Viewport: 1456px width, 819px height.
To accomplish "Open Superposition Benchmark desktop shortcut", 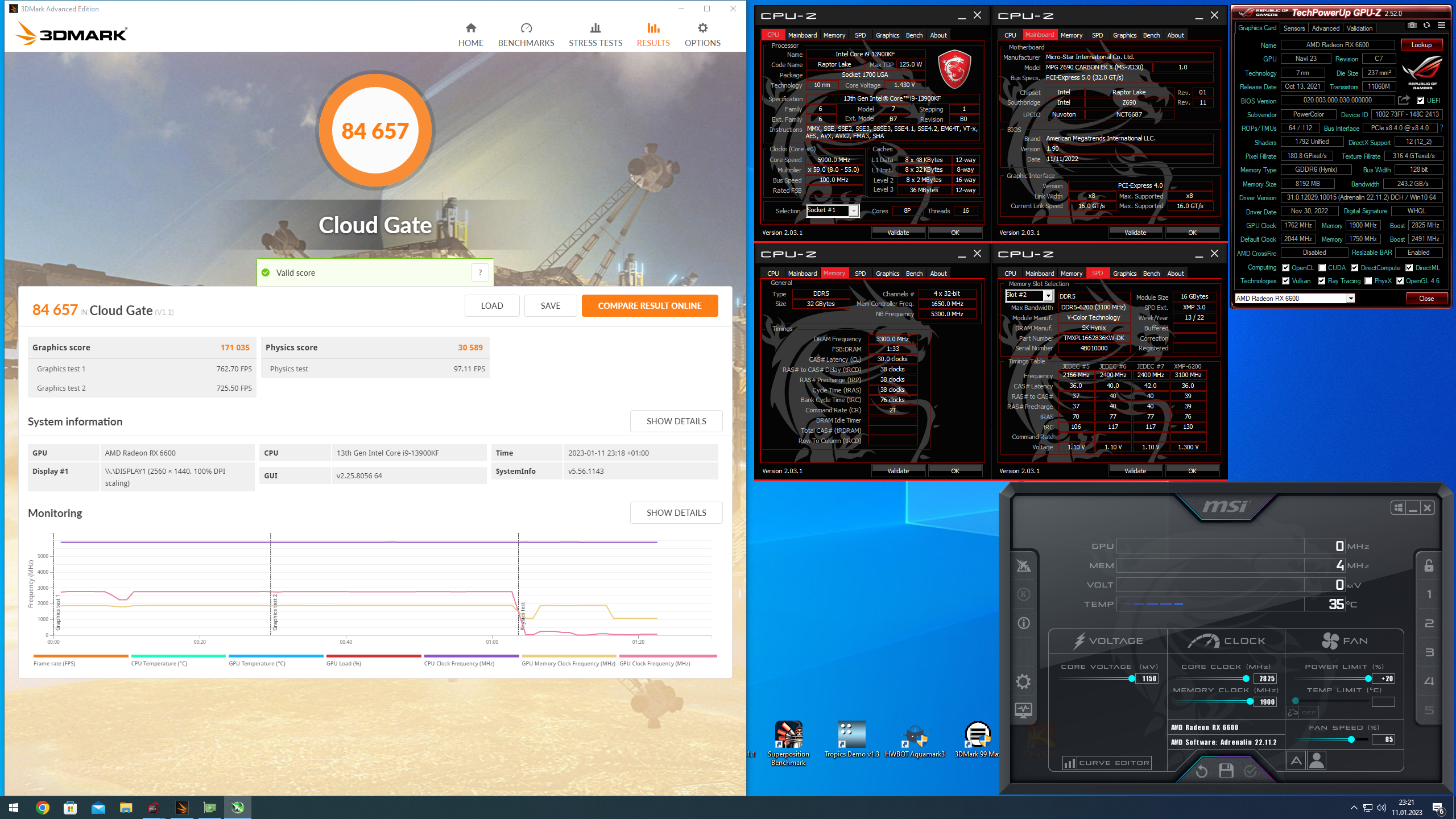I will point(788,743).
